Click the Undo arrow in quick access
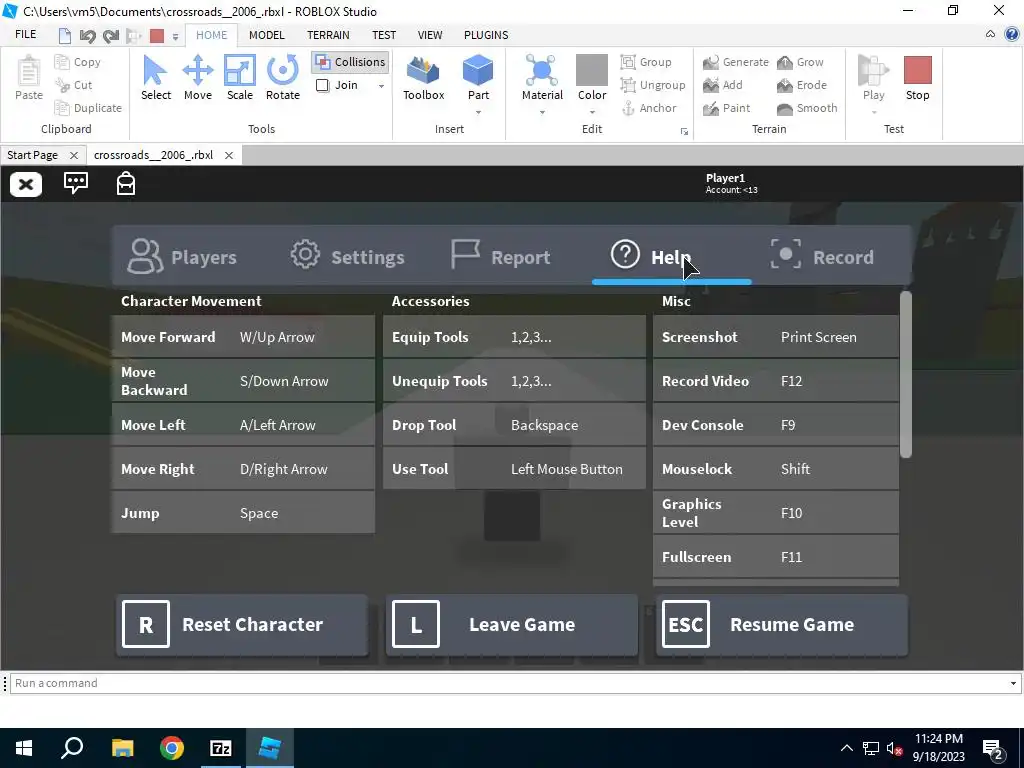 (88, 35)
